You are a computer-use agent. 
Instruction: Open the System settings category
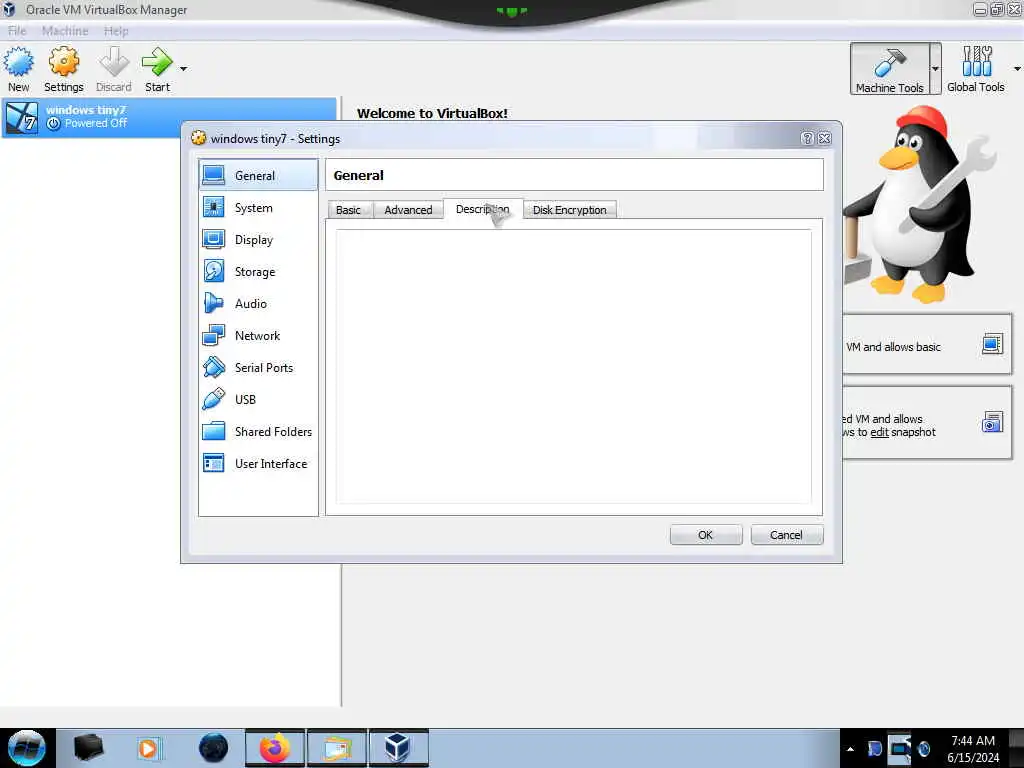pyautogui.click(x=259, y=208)
